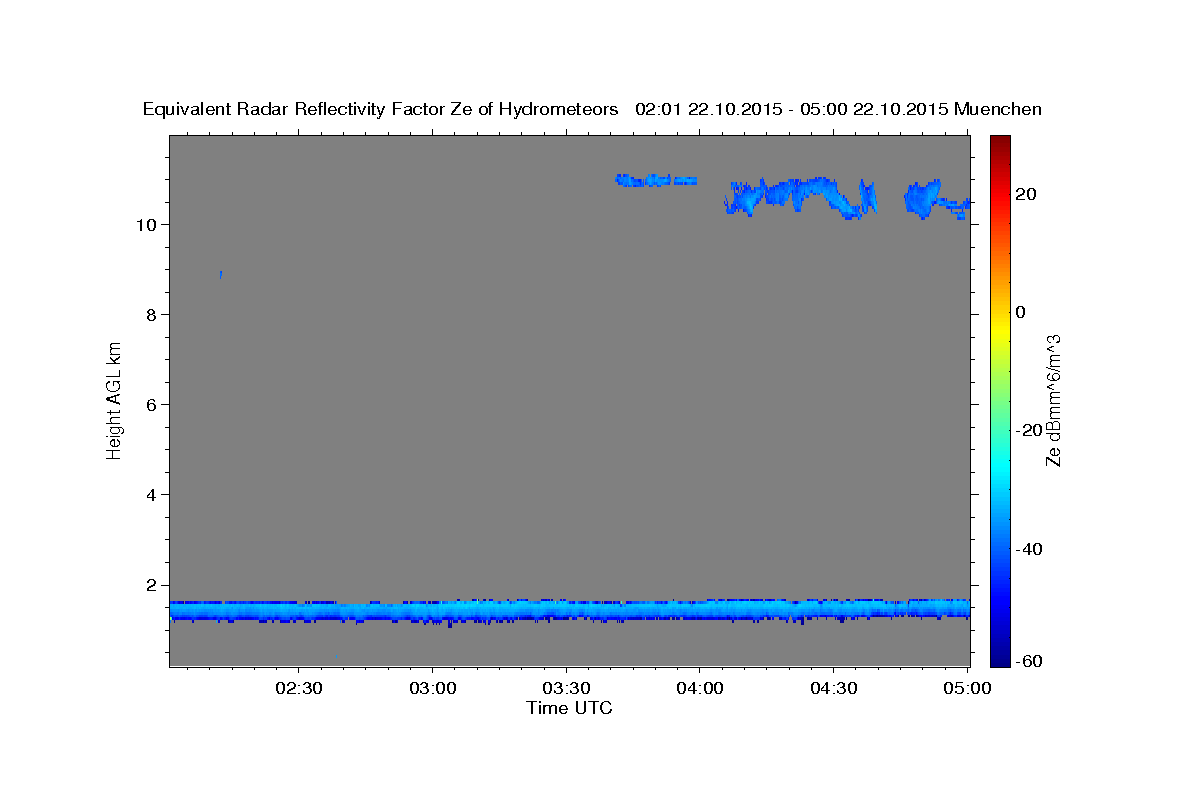
Task: Click the height axis label '6'
Action: pos(152,404)
